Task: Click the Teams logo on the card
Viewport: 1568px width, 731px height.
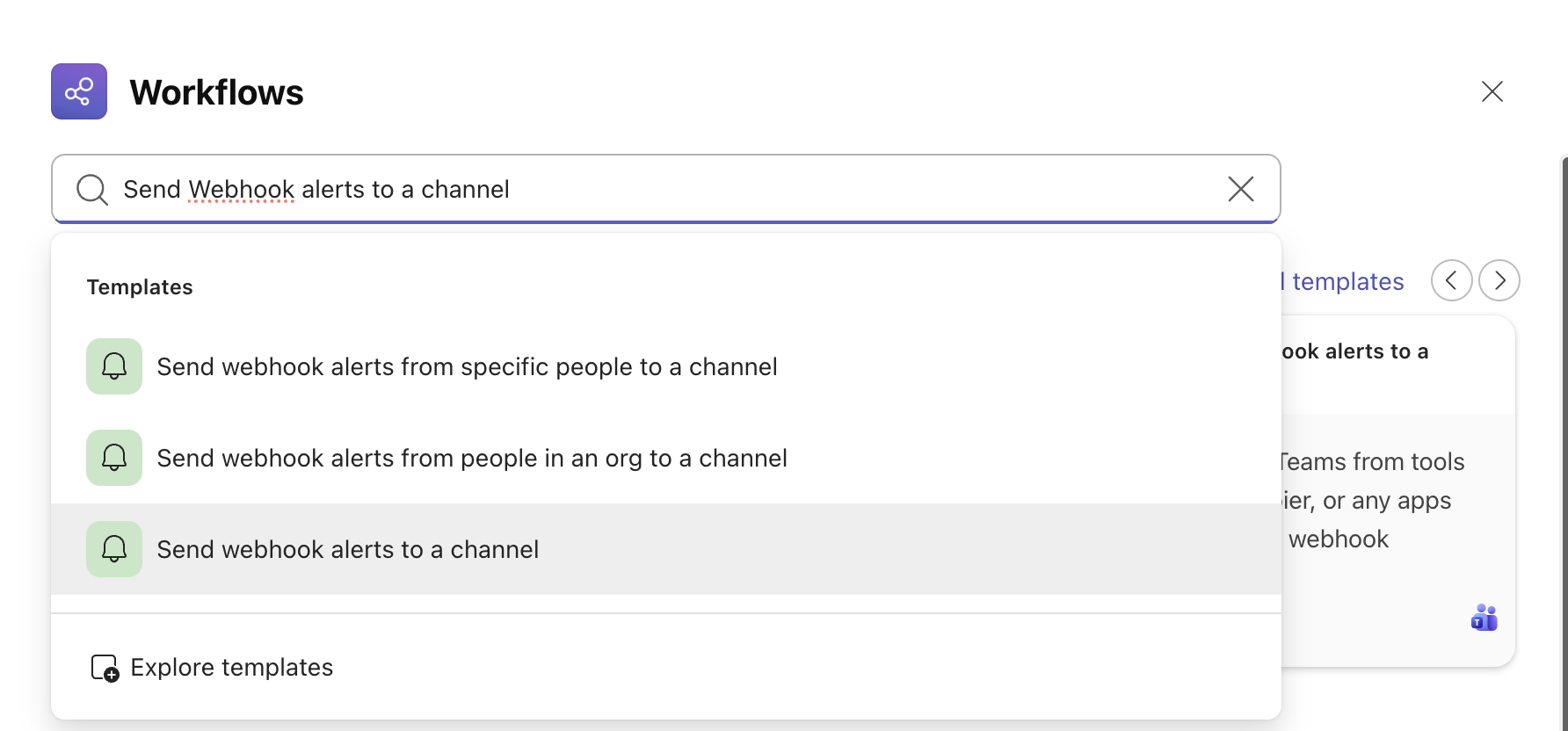Action: click(1484, 618)
